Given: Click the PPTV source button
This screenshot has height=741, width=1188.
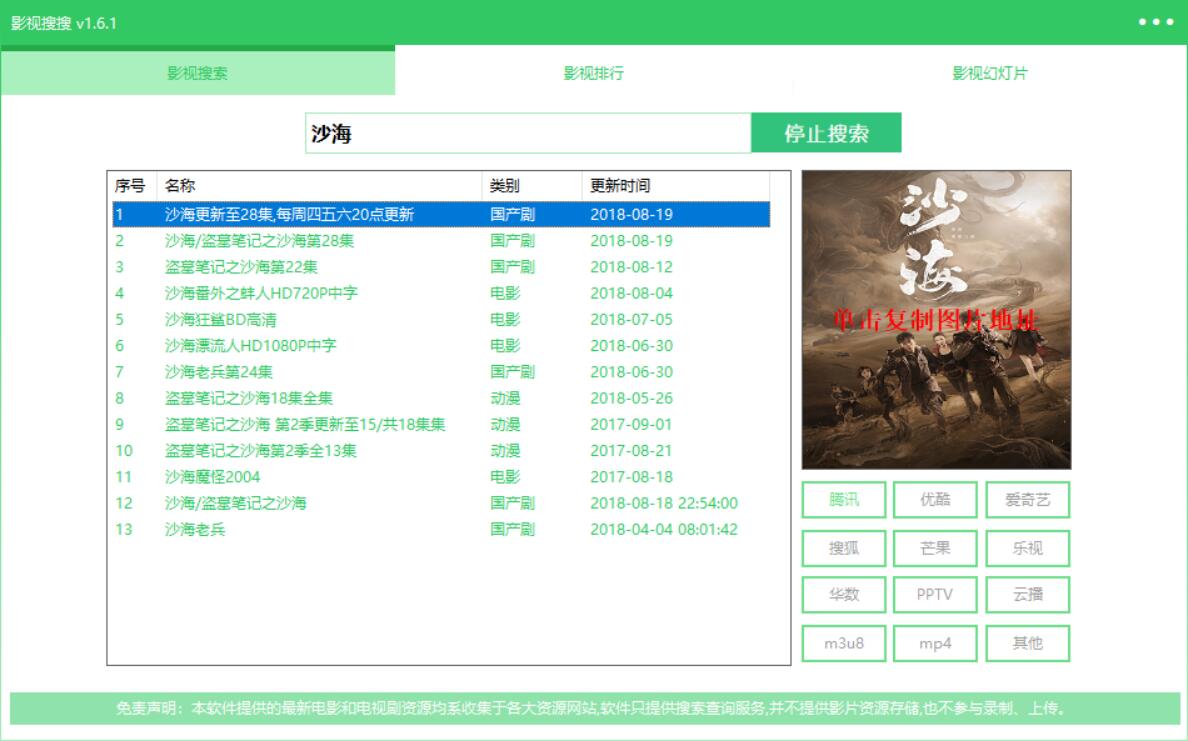Looking at the screenshot, I should (935, 595).
